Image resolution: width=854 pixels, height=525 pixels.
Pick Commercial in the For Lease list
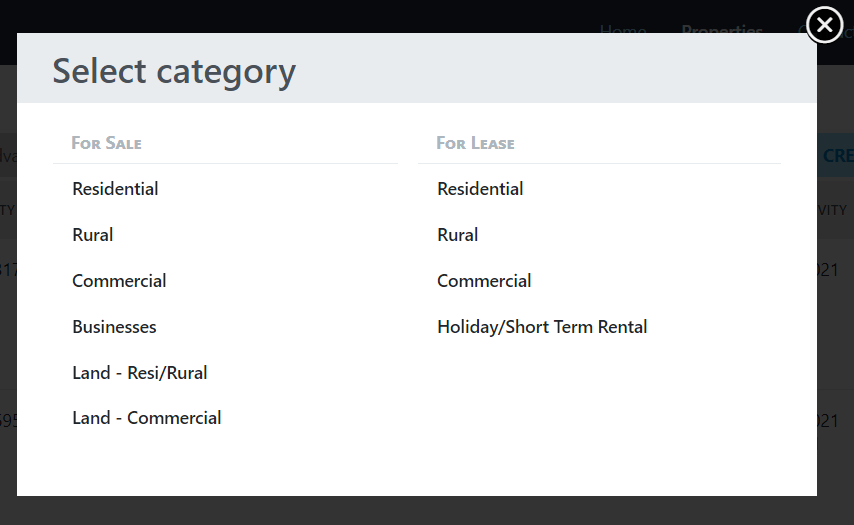484,281
